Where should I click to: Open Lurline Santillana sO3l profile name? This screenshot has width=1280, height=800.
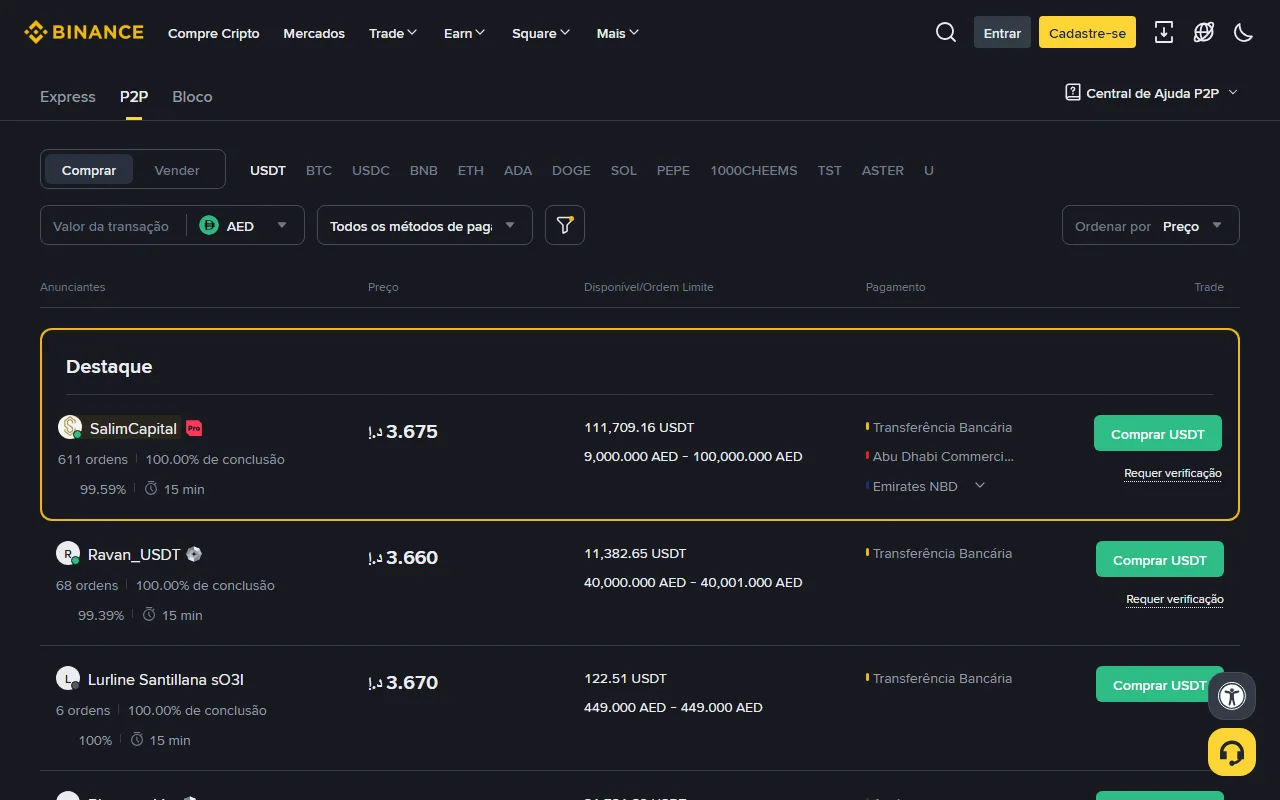click(x=166, y=680)
